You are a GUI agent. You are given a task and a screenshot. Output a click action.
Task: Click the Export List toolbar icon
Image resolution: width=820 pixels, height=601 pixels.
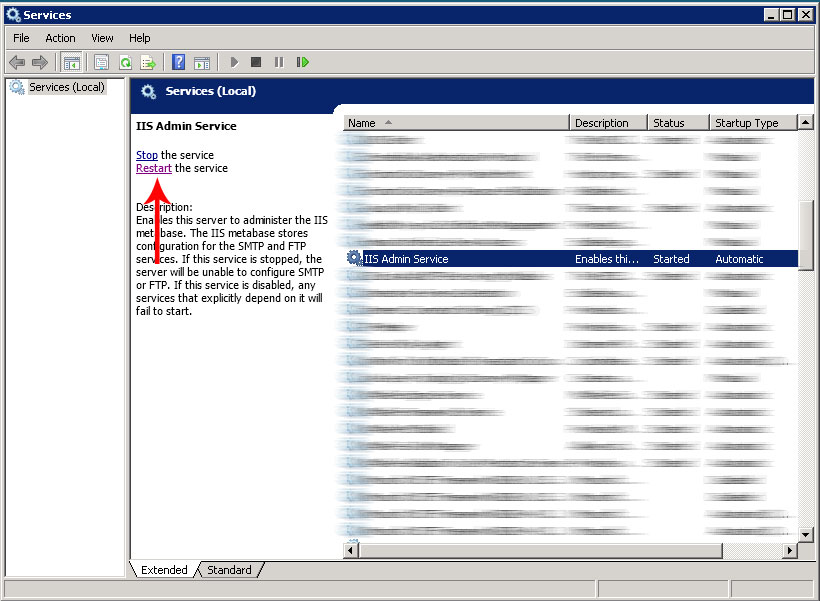pos(149,63)
